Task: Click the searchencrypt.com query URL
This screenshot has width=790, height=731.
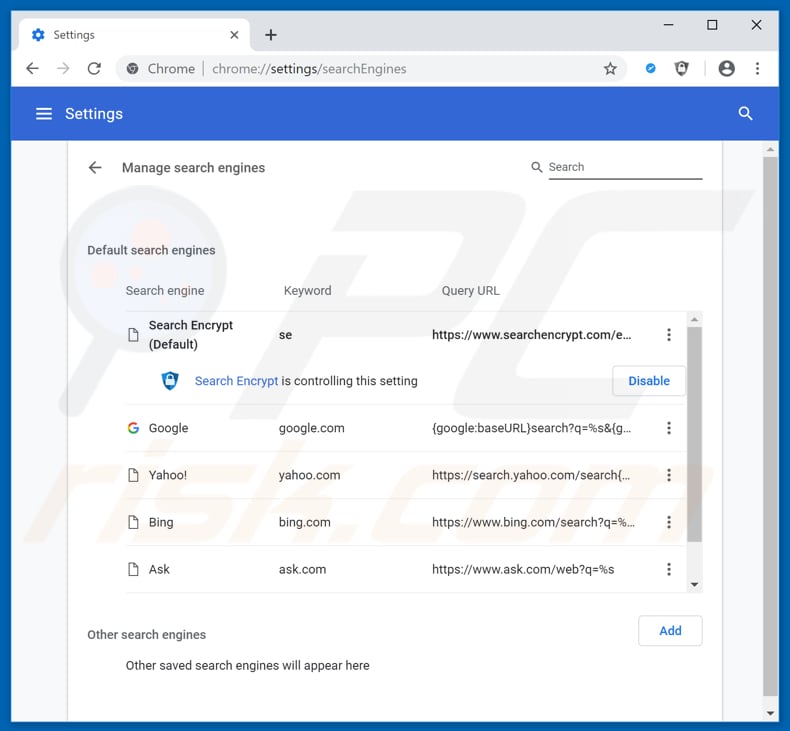Action: [532, 335]
